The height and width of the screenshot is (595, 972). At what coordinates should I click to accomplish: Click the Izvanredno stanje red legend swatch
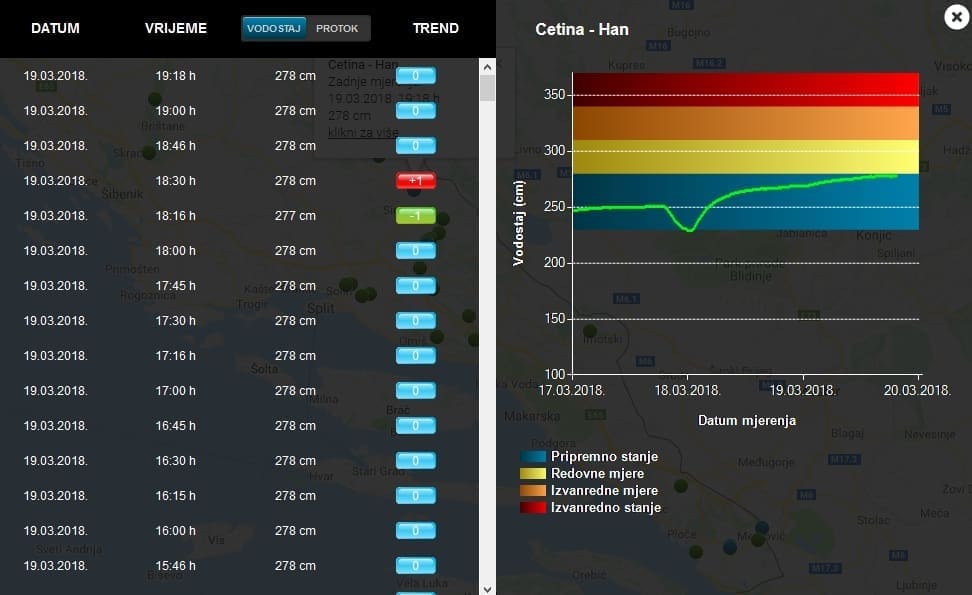pos(533,508)
